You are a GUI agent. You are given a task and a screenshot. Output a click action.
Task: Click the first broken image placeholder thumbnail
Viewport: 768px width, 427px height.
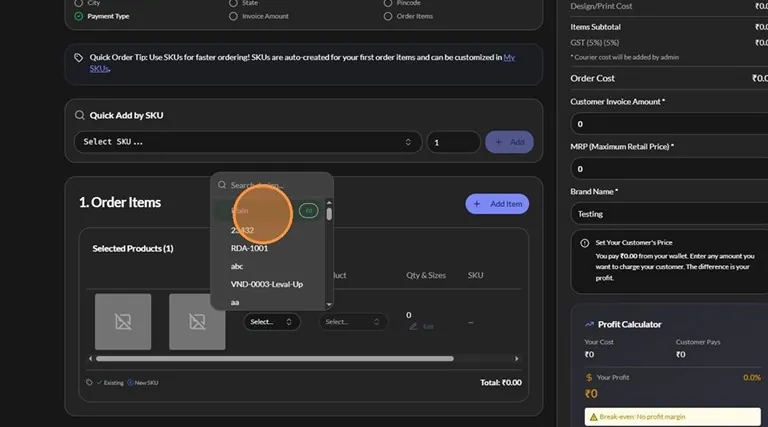pyautogui.click(x=123, y=322)
